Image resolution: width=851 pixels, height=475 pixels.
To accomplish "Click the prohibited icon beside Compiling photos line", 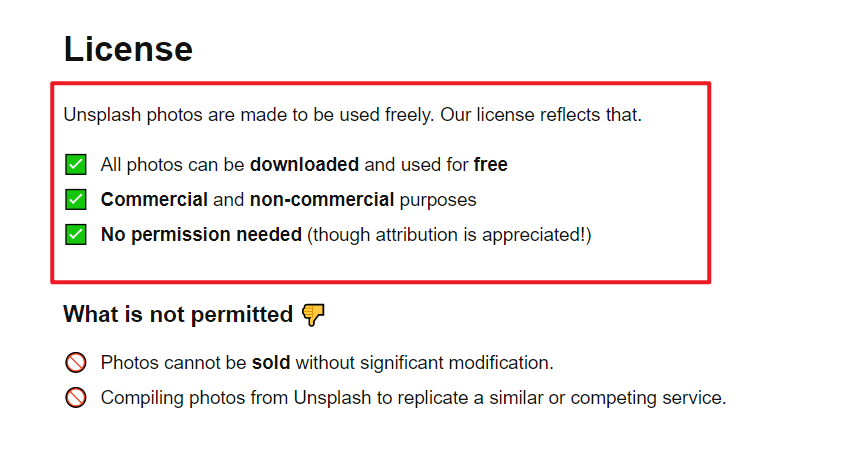I will tap(75, 397).
